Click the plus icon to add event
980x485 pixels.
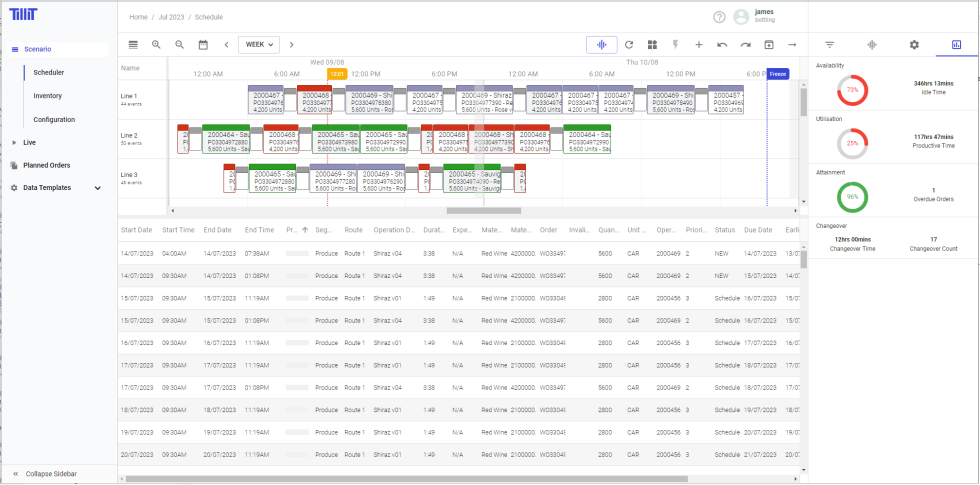tap(699, 45)
